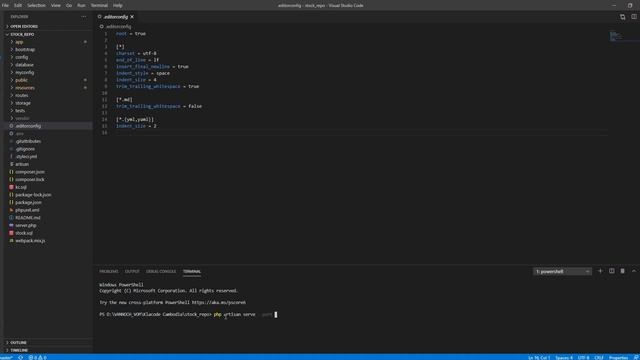Switch to the DEBUG CONSOLE tab
This screenshot has height=360, width=640.
(161, 271)
